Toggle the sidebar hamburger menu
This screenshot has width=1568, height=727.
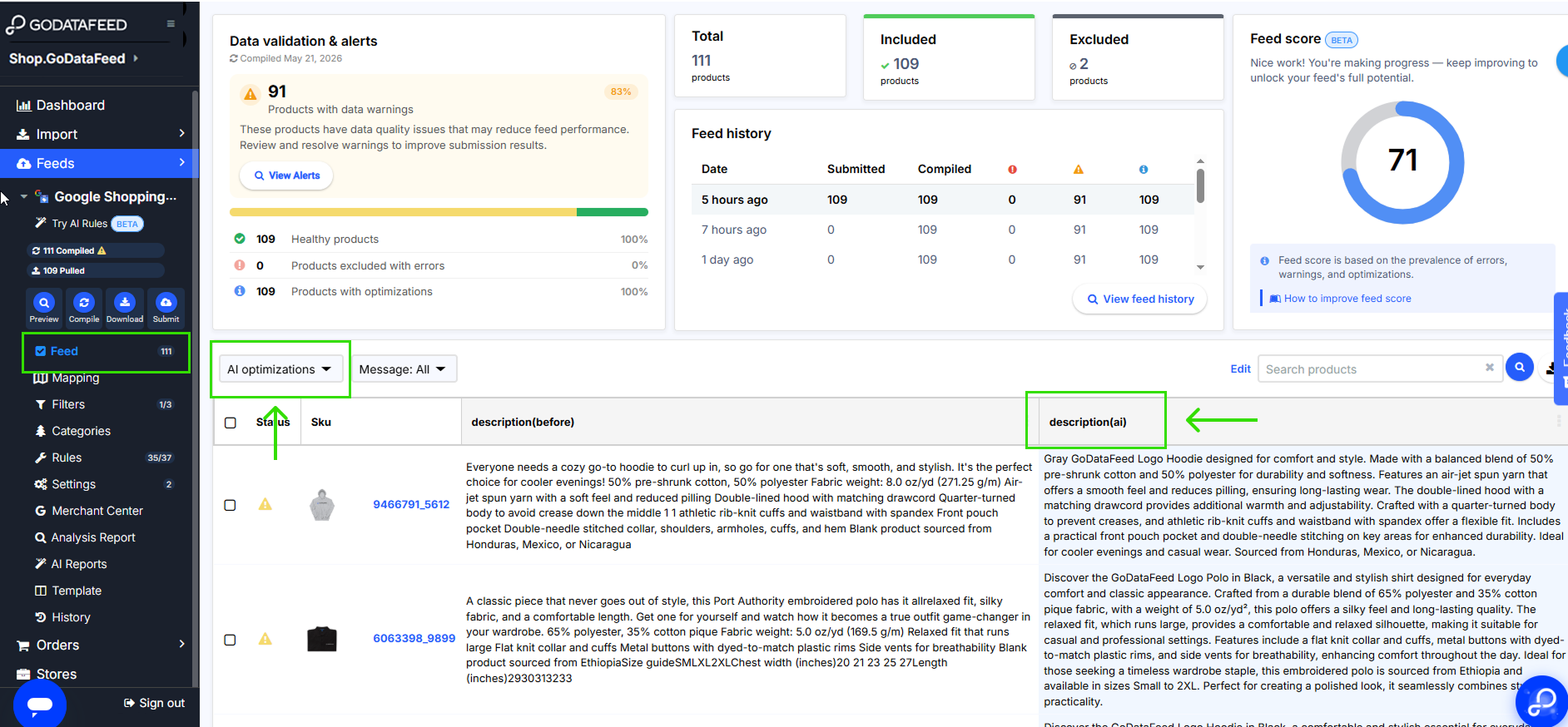tap(171, 24)
